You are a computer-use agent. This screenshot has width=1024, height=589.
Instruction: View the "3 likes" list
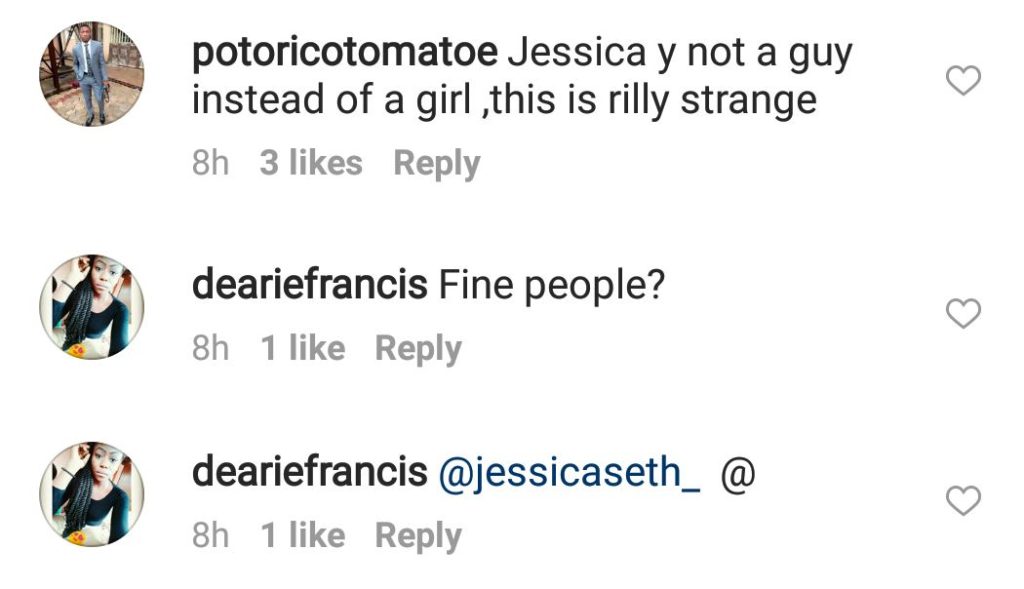coord(311,163)
